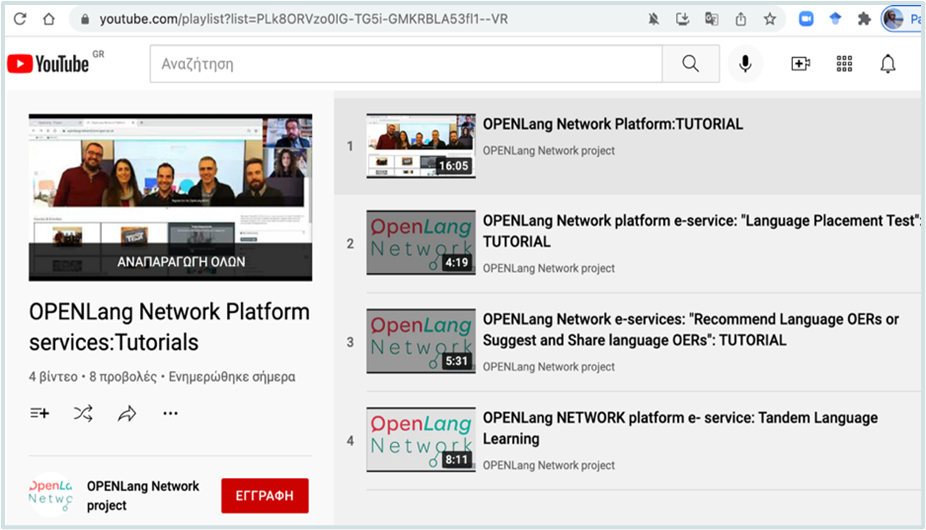The image size is (926, 530).
Task: Click the Αναζήτηση search field
Action: click(x=406, y=64)
